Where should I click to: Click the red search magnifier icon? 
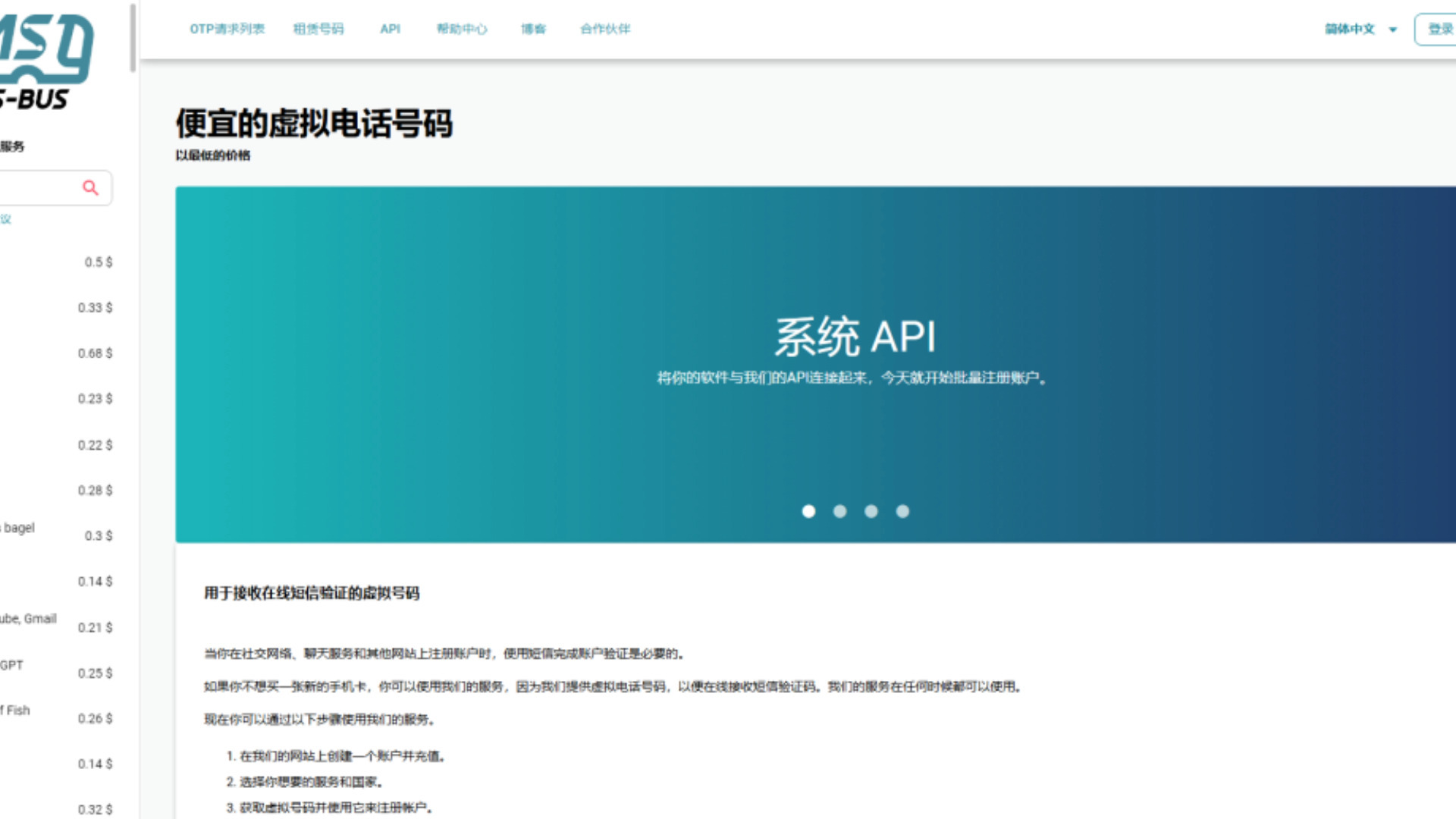pos(90,187)
